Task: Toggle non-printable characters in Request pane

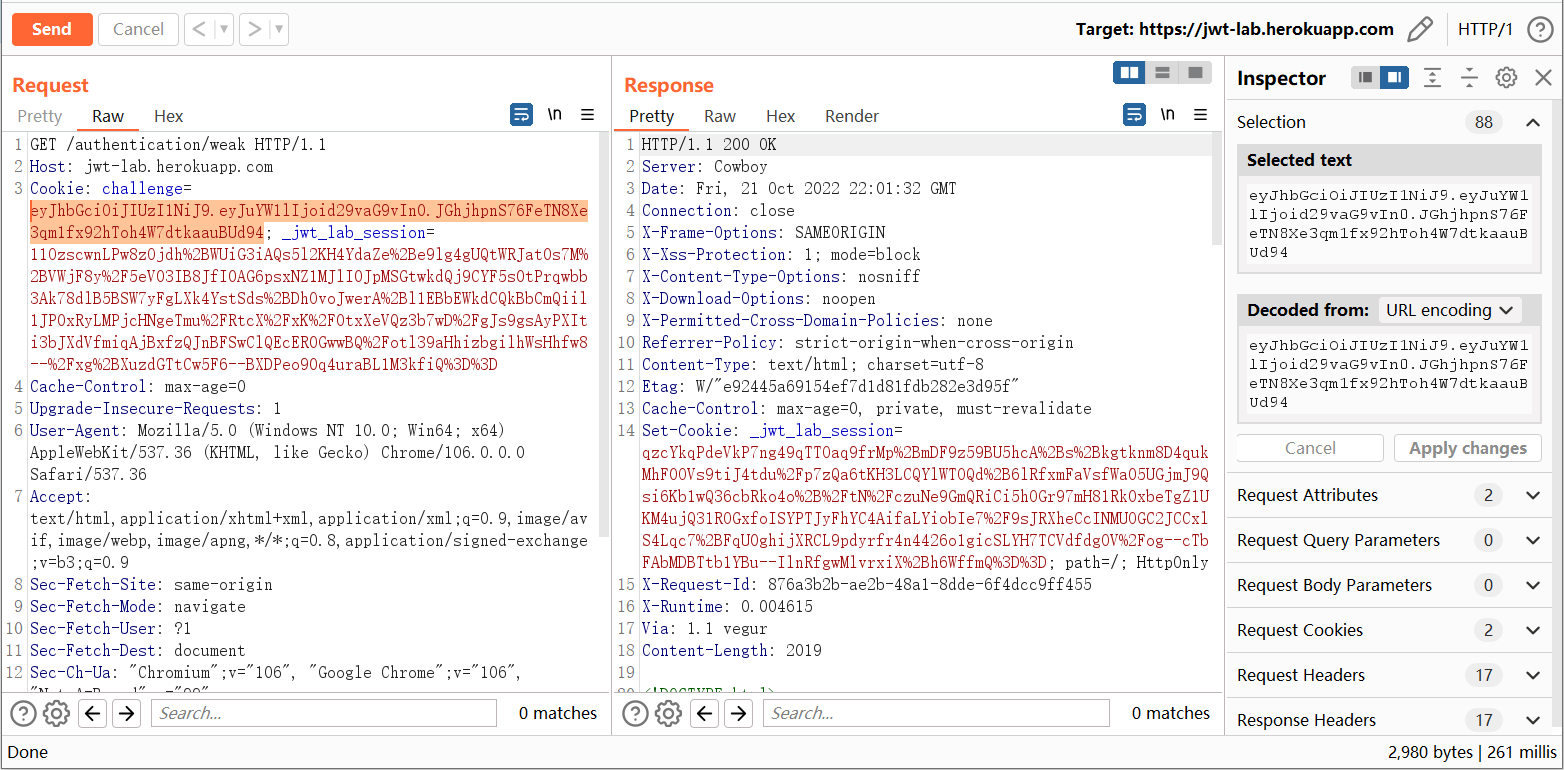Action: coord(554,115)
